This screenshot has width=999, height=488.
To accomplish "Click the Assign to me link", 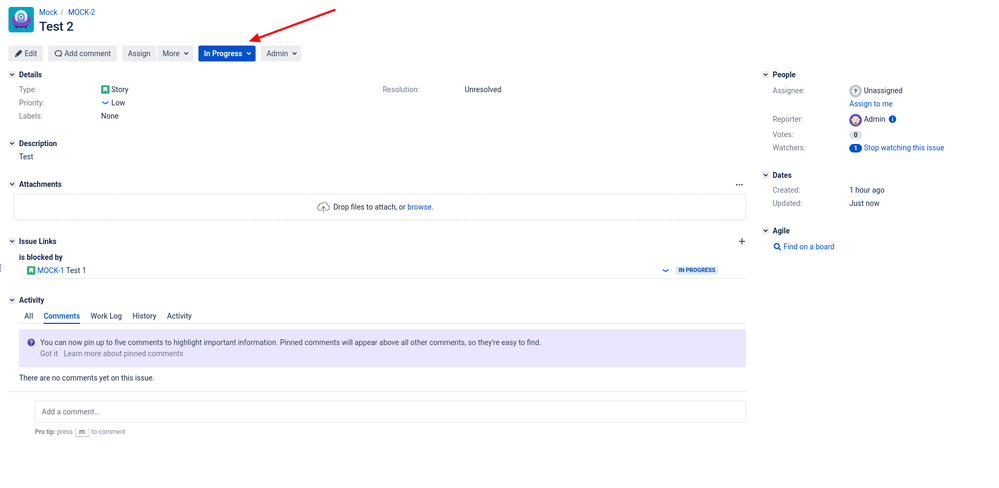I will click(x=870, y=104).
